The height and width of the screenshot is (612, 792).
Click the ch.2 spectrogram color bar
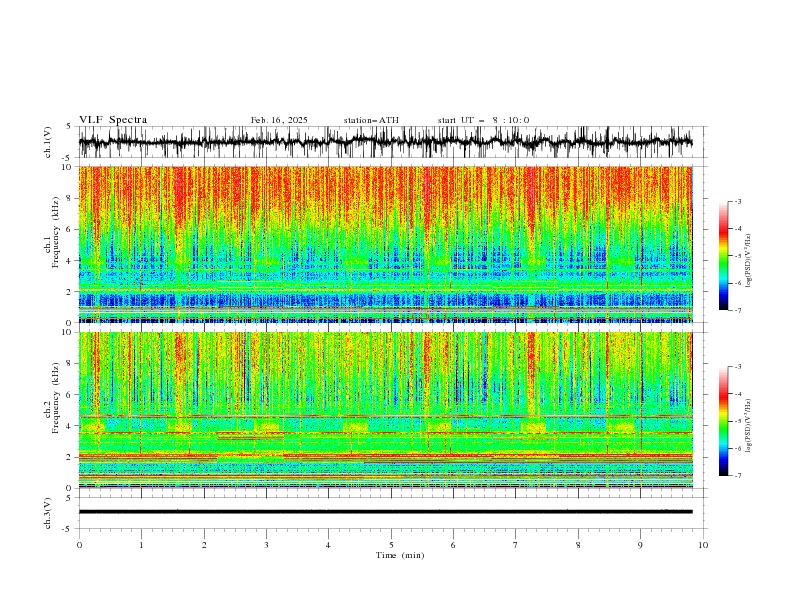pyautogui.click(x=723, y=421)
